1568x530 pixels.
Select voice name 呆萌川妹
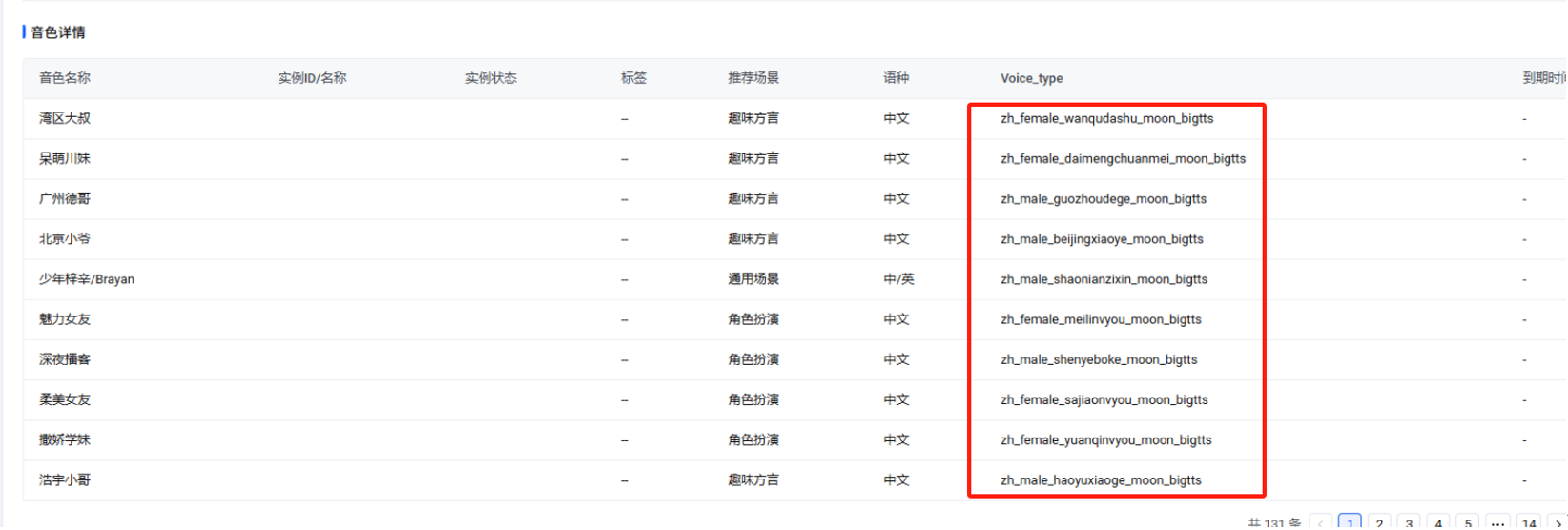coord(65,158)
